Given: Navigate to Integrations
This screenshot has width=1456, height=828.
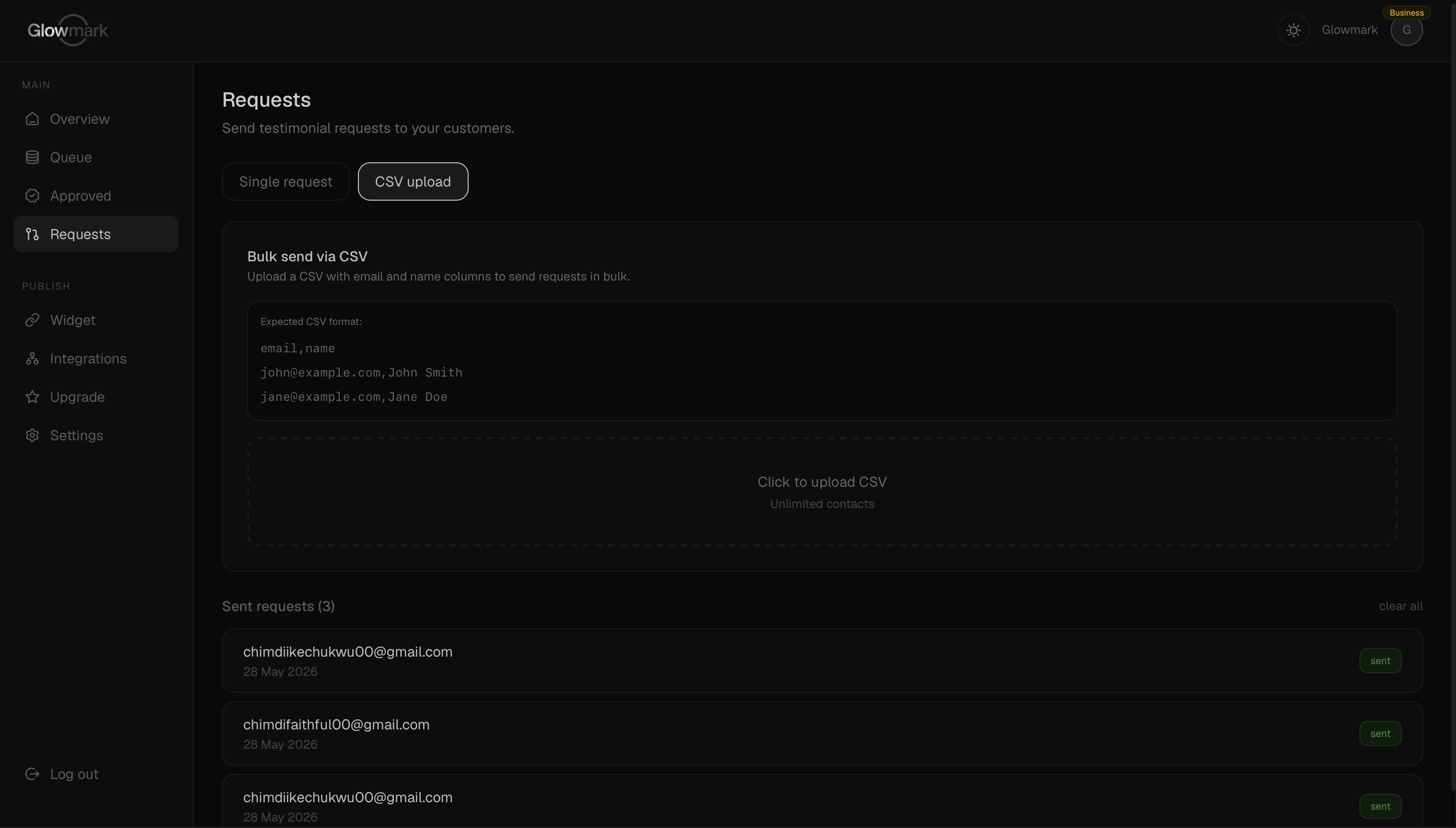Looking at the screenshot, I should click(96, 359).
